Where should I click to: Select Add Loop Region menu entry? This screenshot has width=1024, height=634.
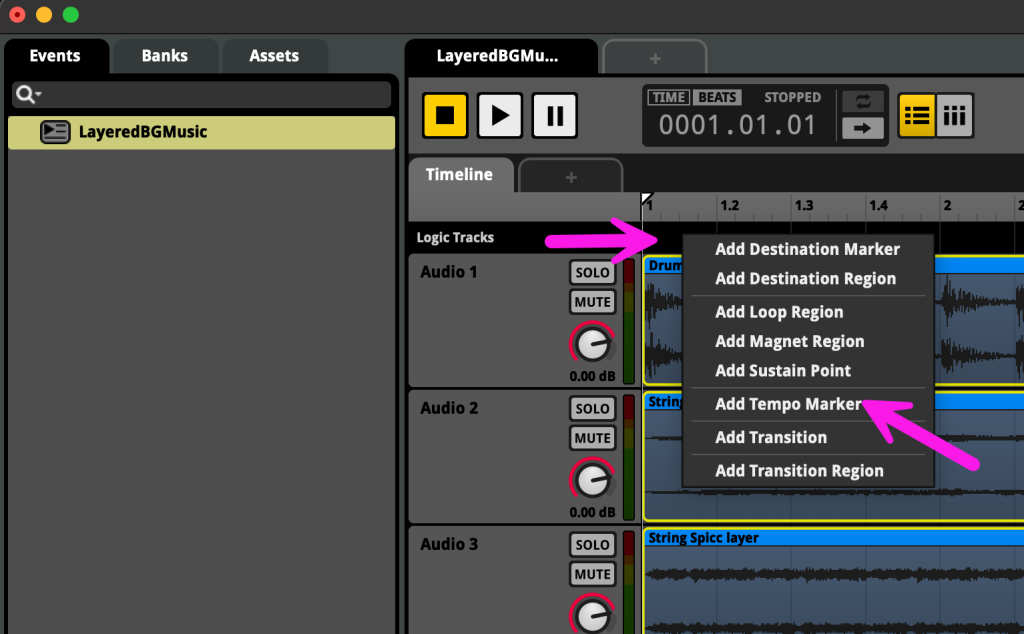point(779,312)
